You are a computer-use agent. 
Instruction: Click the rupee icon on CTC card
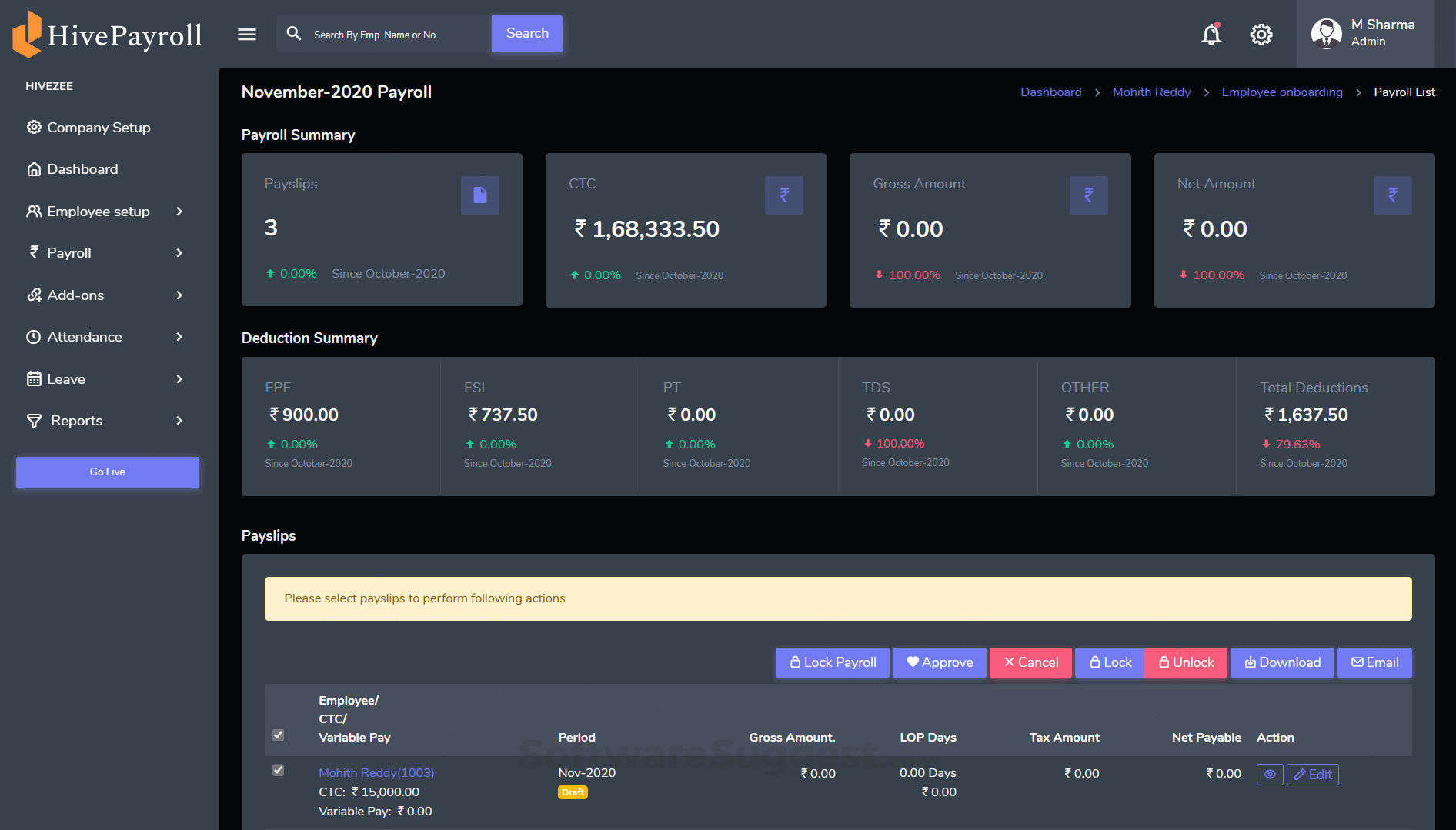pyautogui.click(x=783, y=195)
